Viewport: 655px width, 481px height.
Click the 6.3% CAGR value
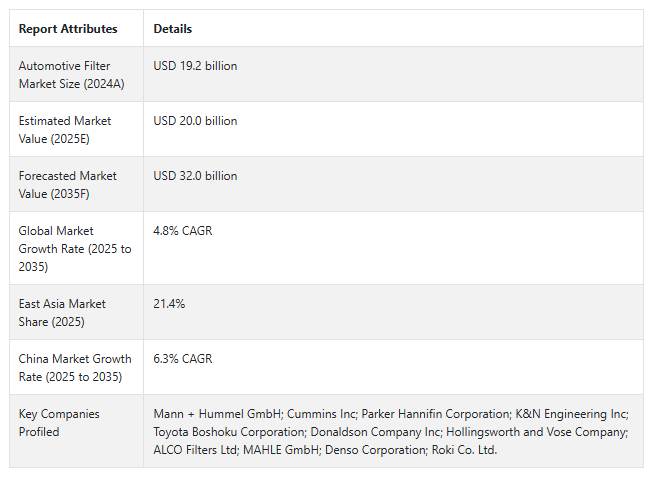coord(183,359)
